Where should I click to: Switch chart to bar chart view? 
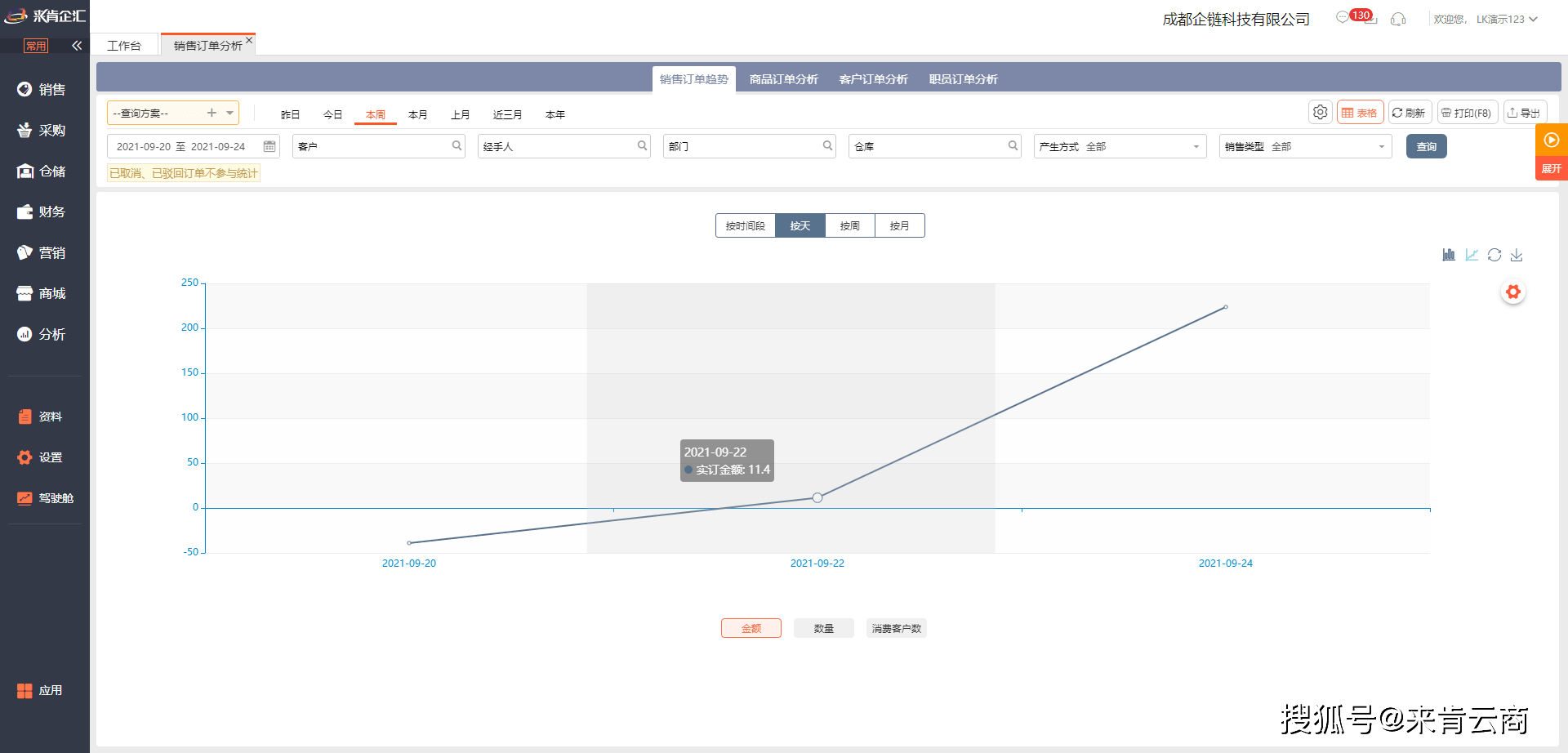point(1449,255)
